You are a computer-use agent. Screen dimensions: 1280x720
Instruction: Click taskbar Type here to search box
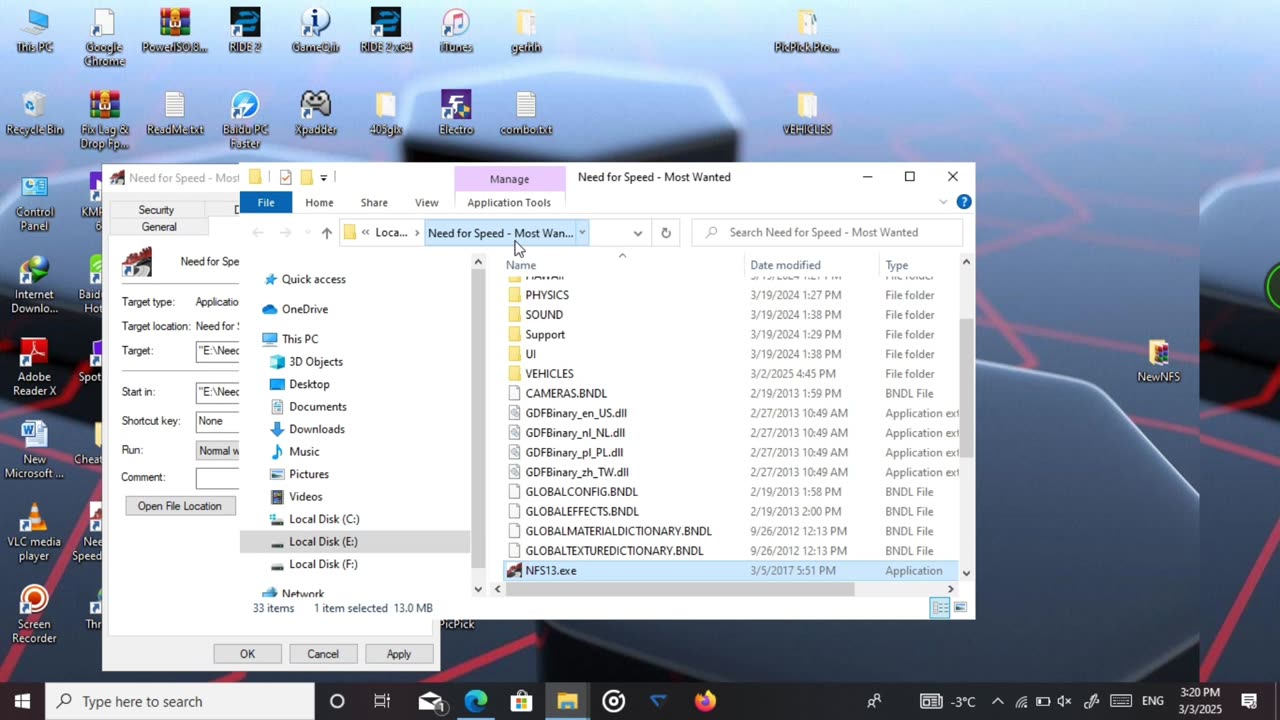tap(180, 701)
